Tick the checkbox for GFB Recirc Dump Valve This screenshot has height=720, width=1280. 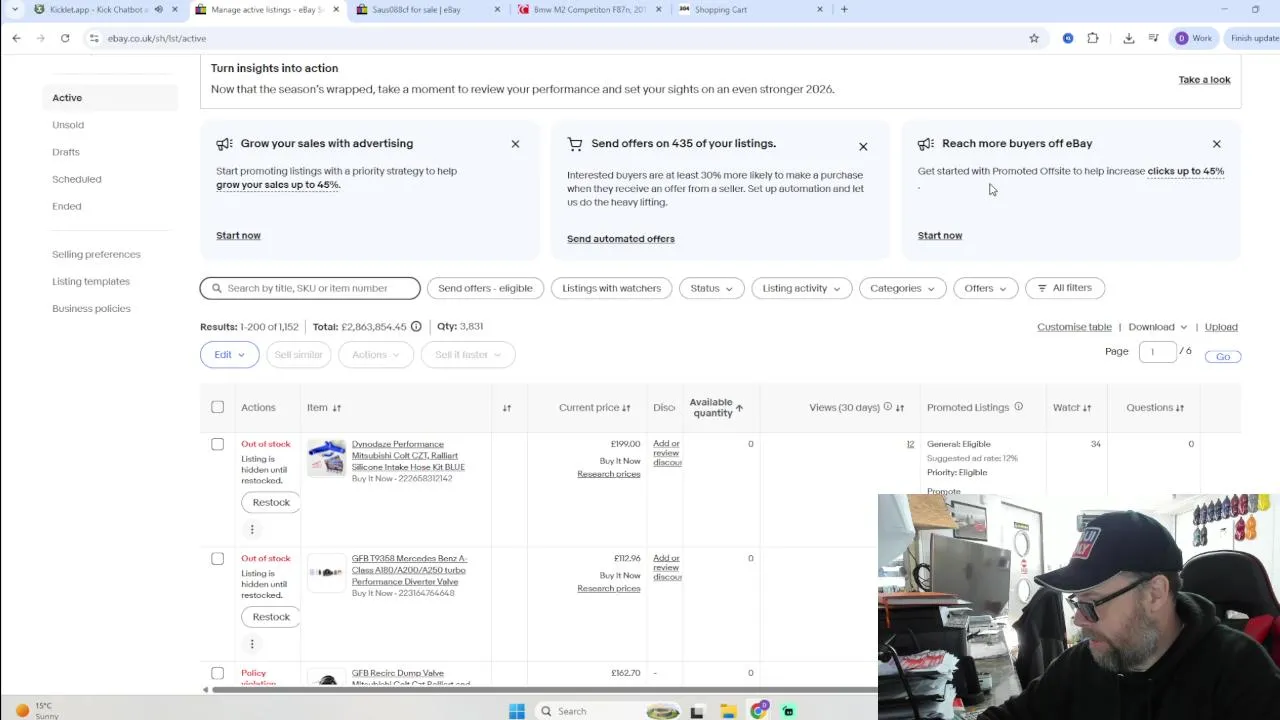217,673
